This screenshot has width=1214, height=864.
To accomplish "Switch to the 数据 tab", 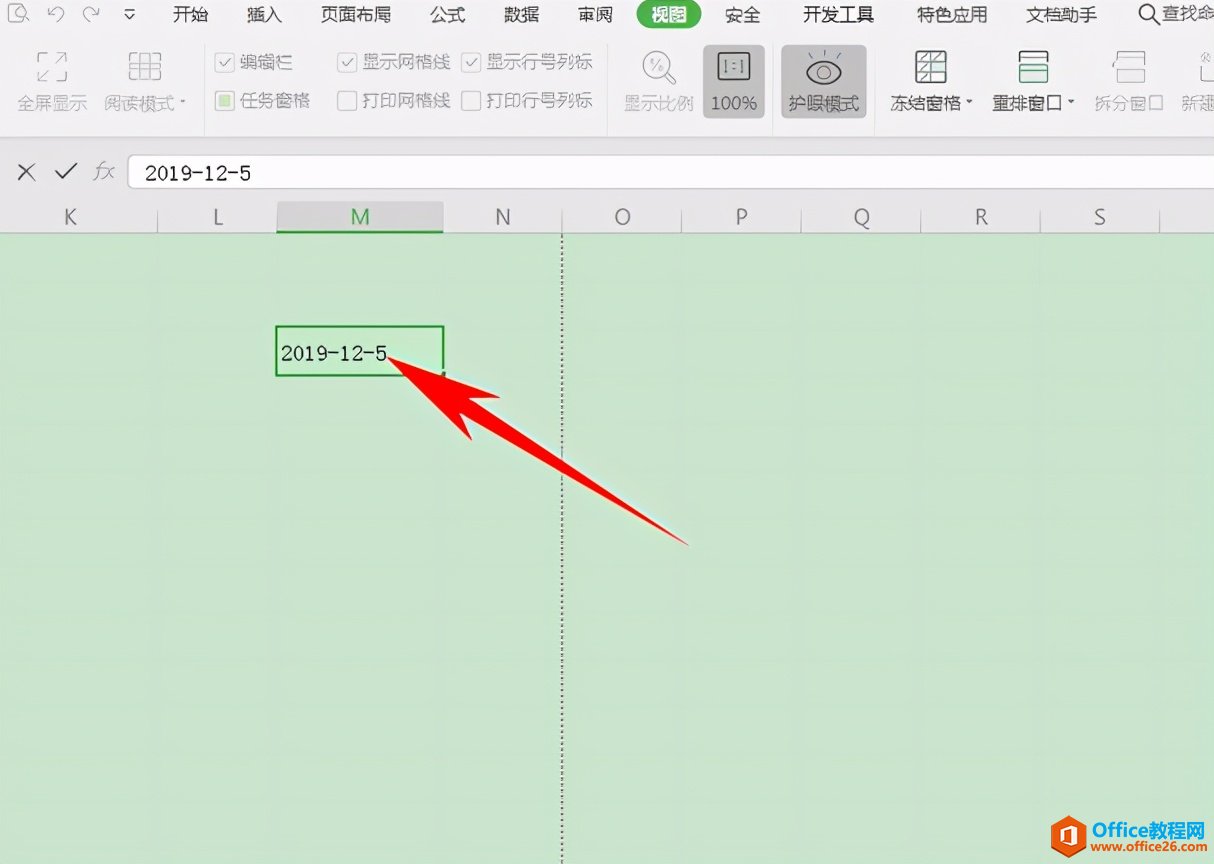I will coord(521,15).
